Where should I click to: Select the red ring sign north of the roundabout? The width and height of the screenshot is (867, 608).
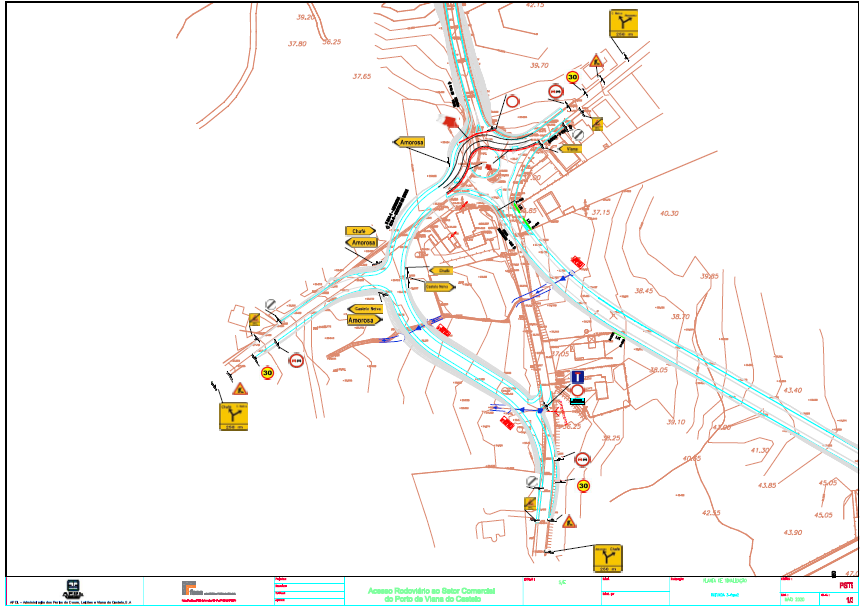[x=513, y=101]
